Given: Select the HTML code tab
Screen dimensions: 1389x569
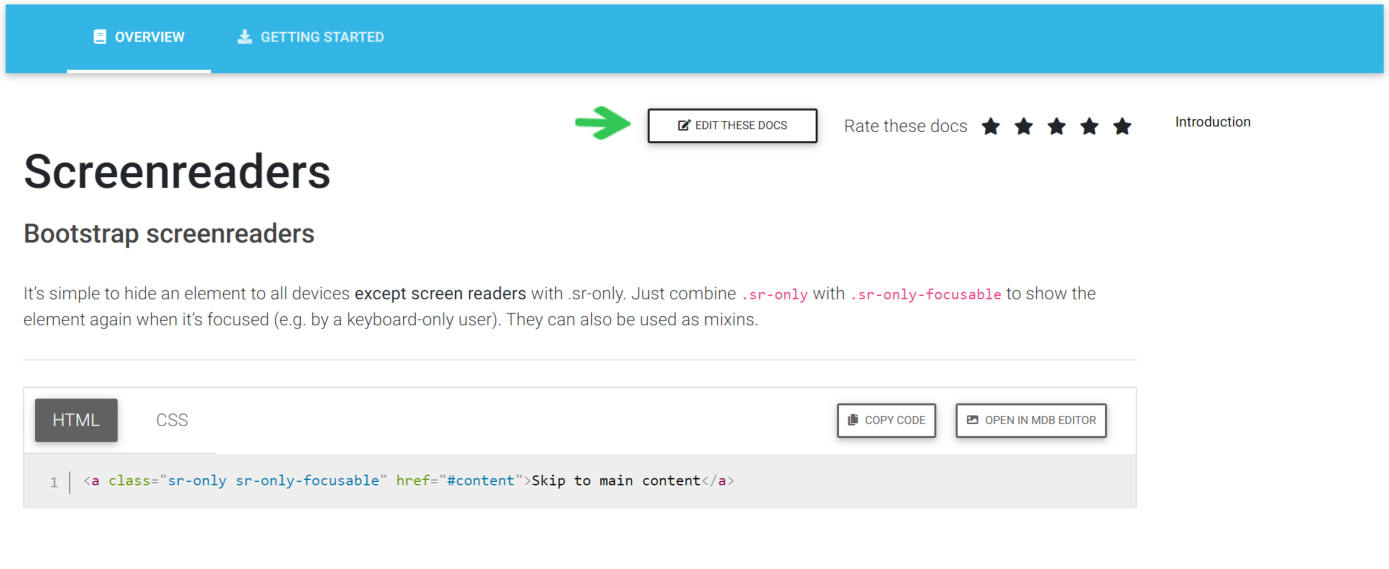Looking at the screenshot, I should click(x=76, y=420).
